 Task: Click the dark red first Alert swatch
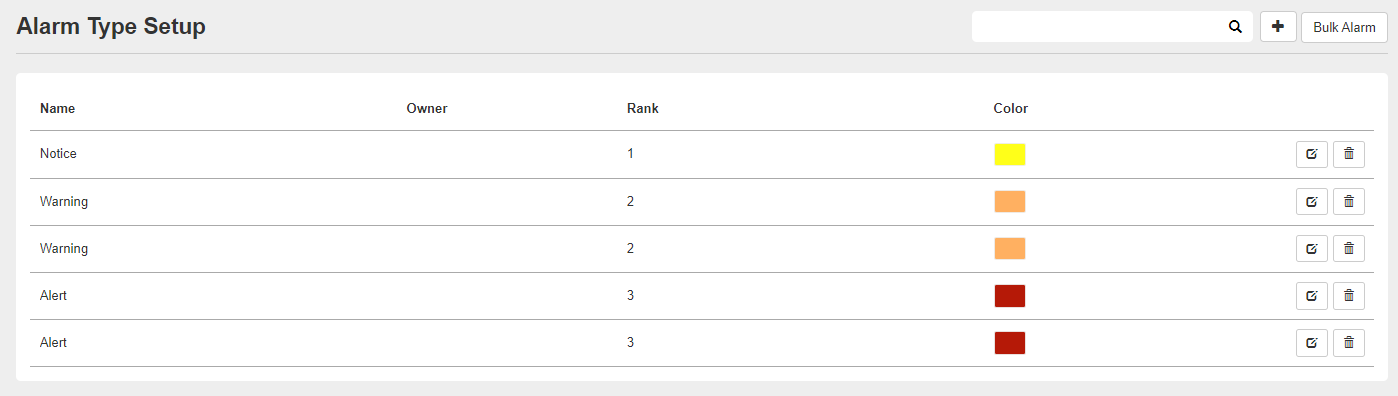(1010, 295)
